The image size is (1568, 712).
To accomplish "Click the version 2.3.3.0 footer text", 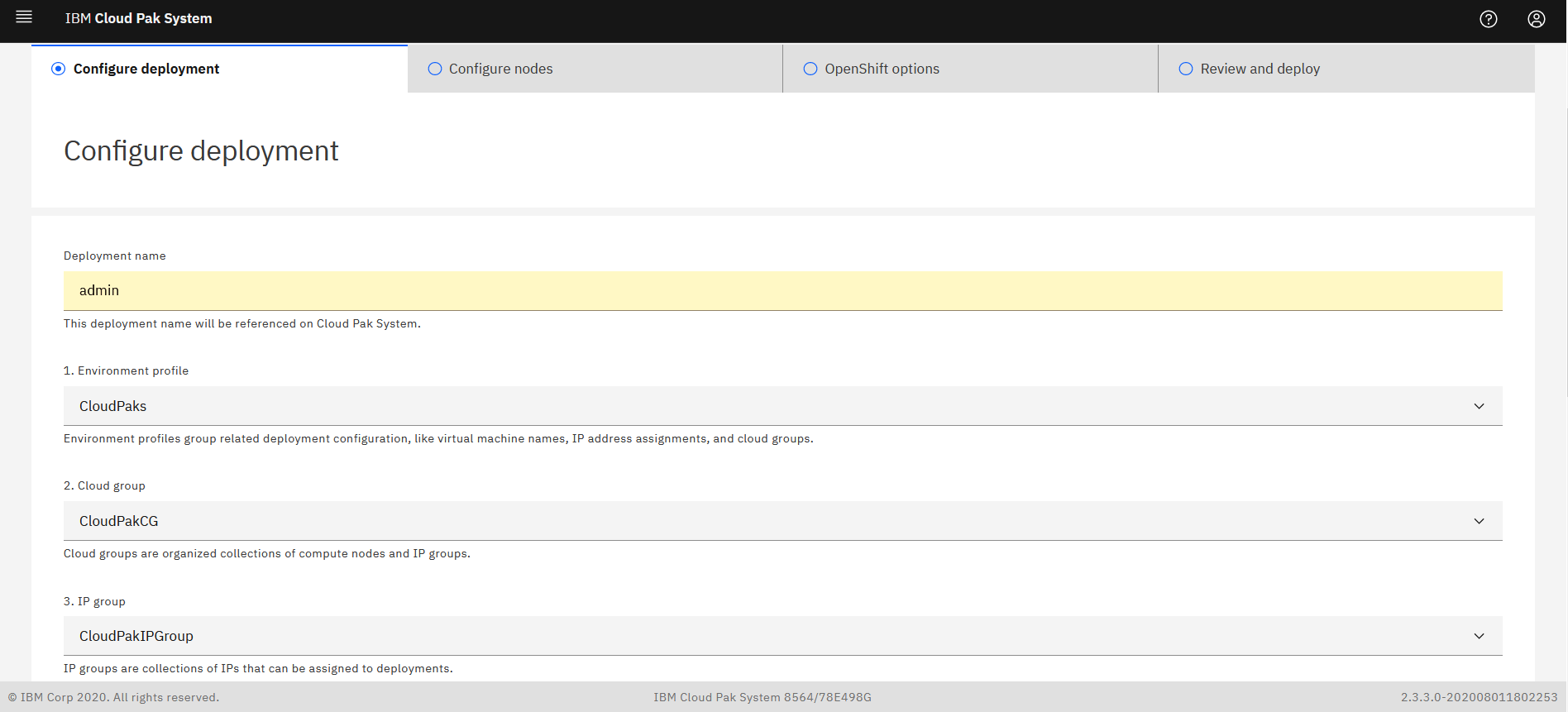I will (x=1480, y=697).
